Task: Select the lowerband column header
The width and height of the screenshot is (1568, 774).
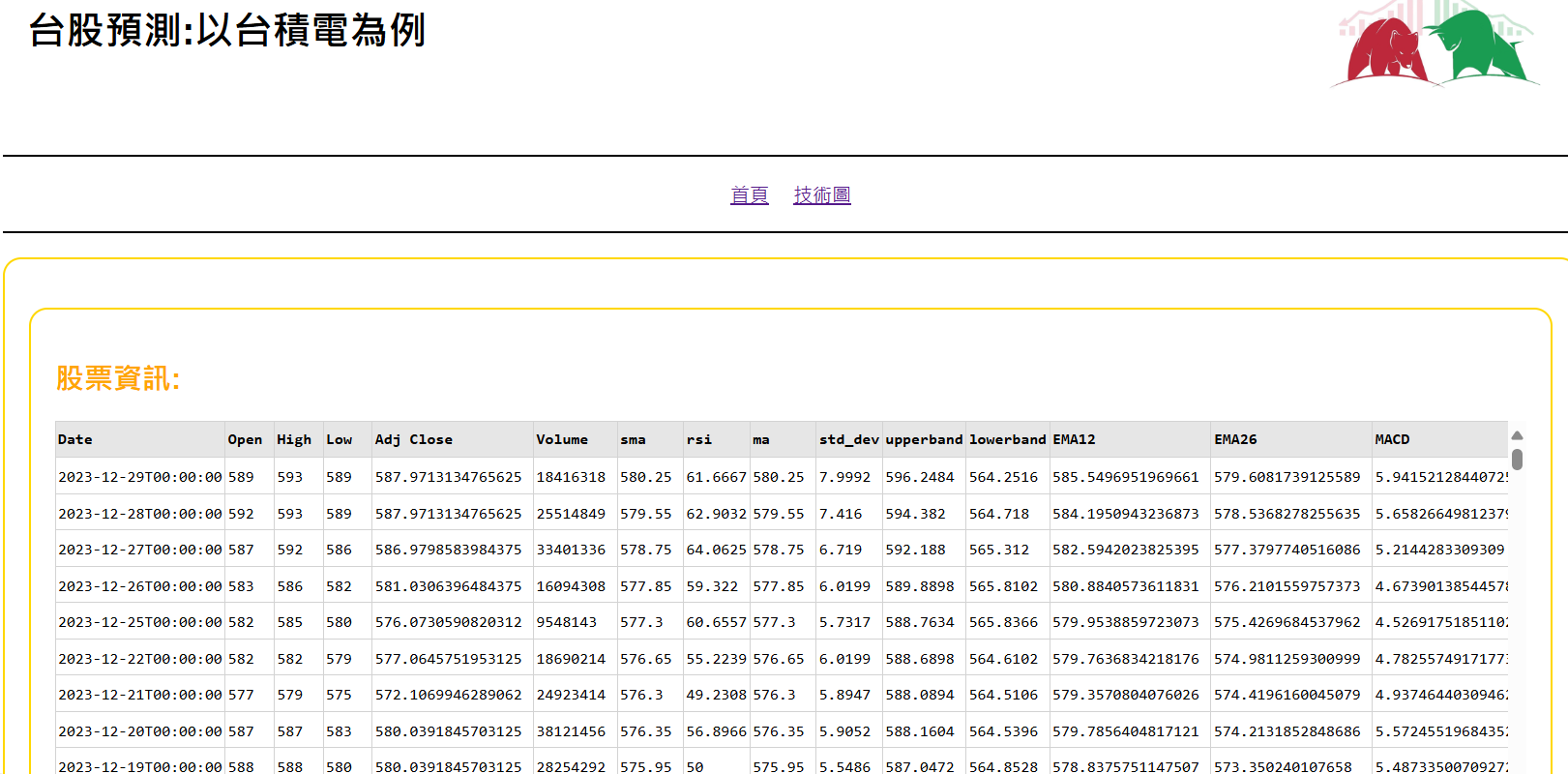Action: [1008, 439]
